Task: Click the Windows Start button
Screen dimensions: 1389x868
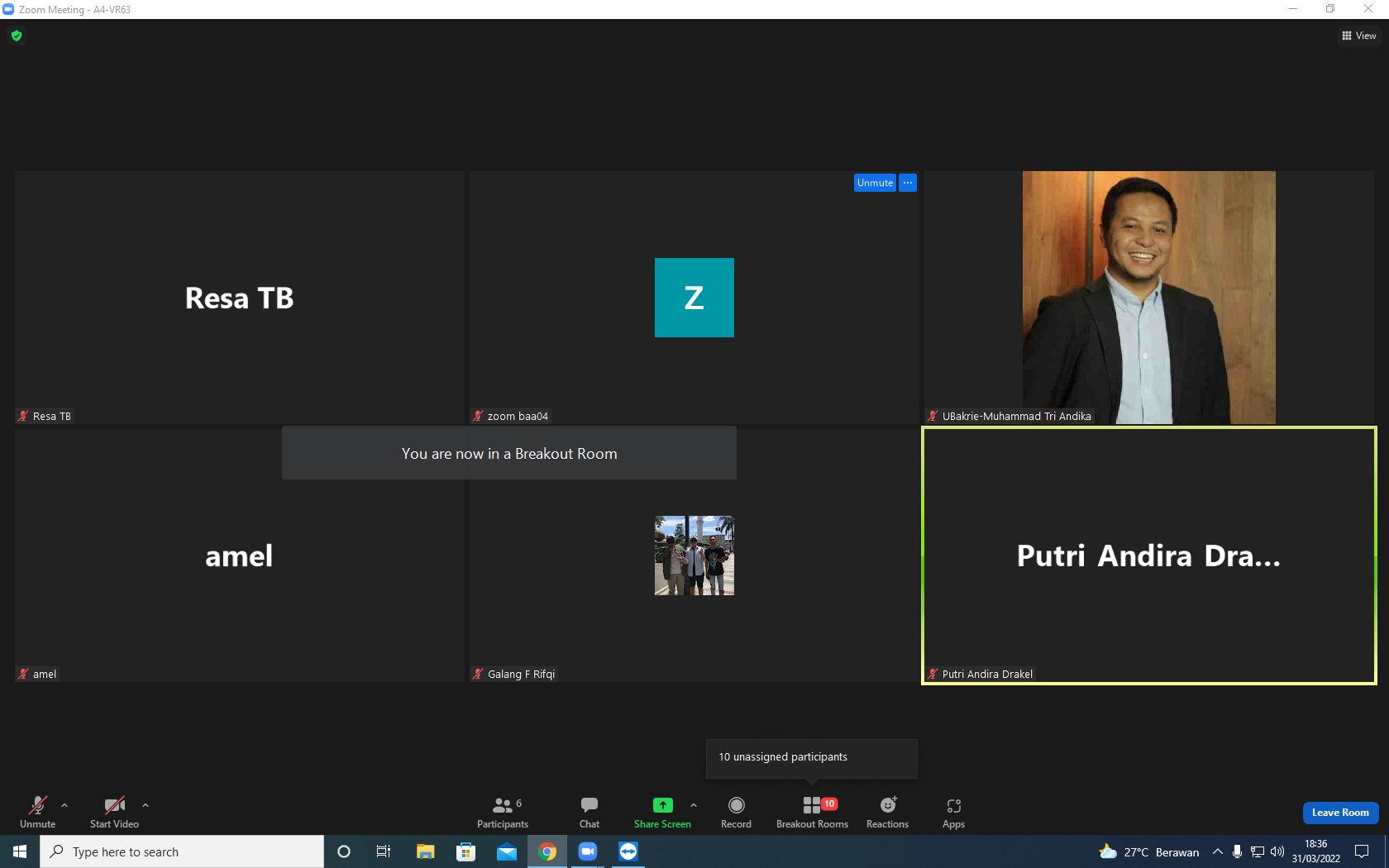Action: pos(20,851)
